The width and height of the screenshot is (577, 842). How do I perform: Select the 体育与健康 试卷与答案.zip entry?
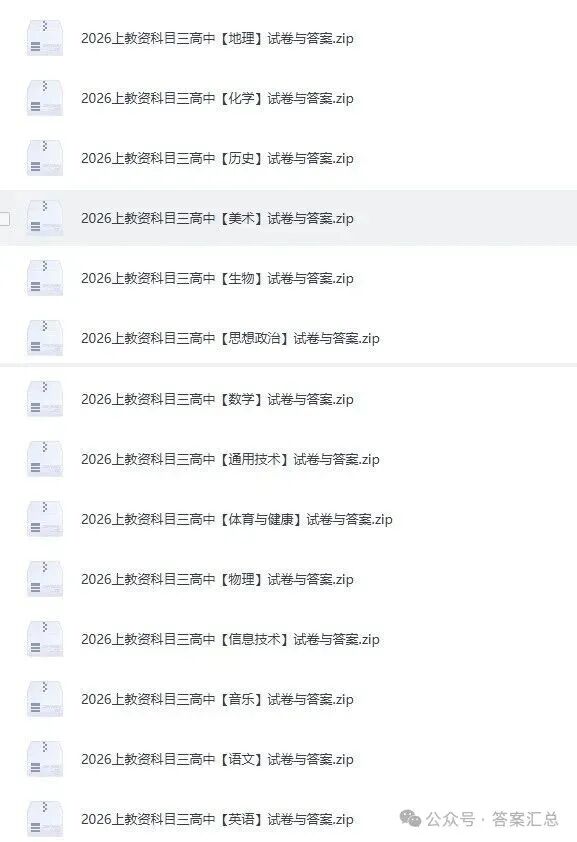237,519
